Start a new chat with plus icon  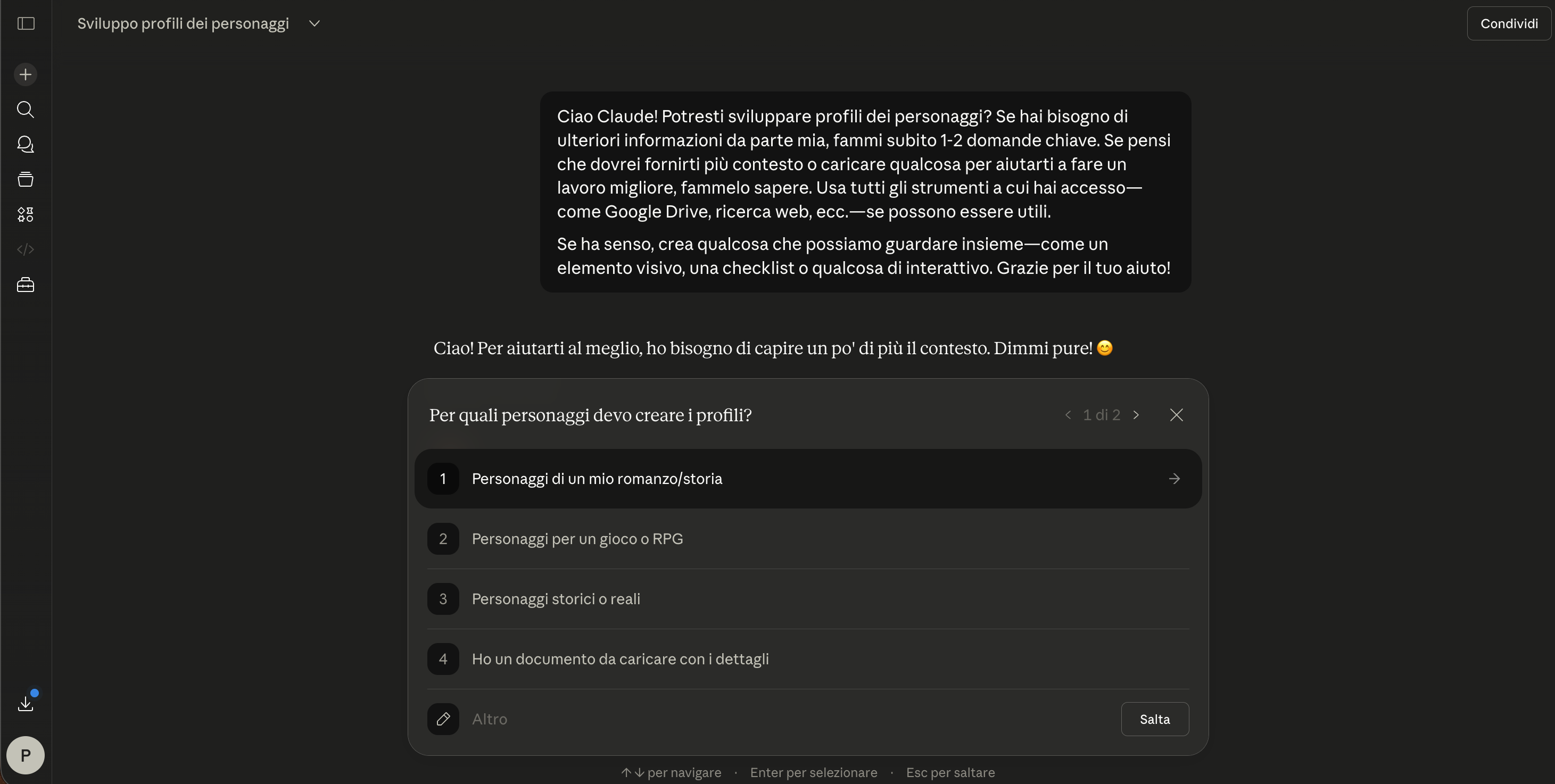(x=26, y=75)
